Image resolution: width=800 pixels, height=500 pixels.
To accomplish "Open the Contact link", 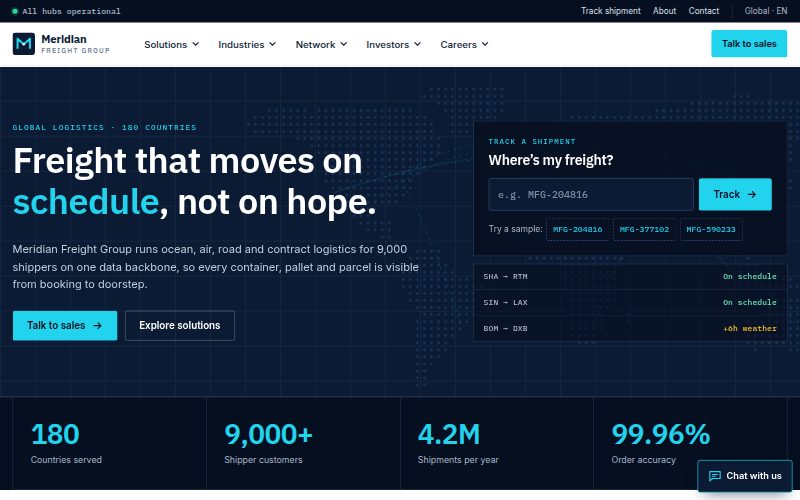I will click(x=704, y=11).
